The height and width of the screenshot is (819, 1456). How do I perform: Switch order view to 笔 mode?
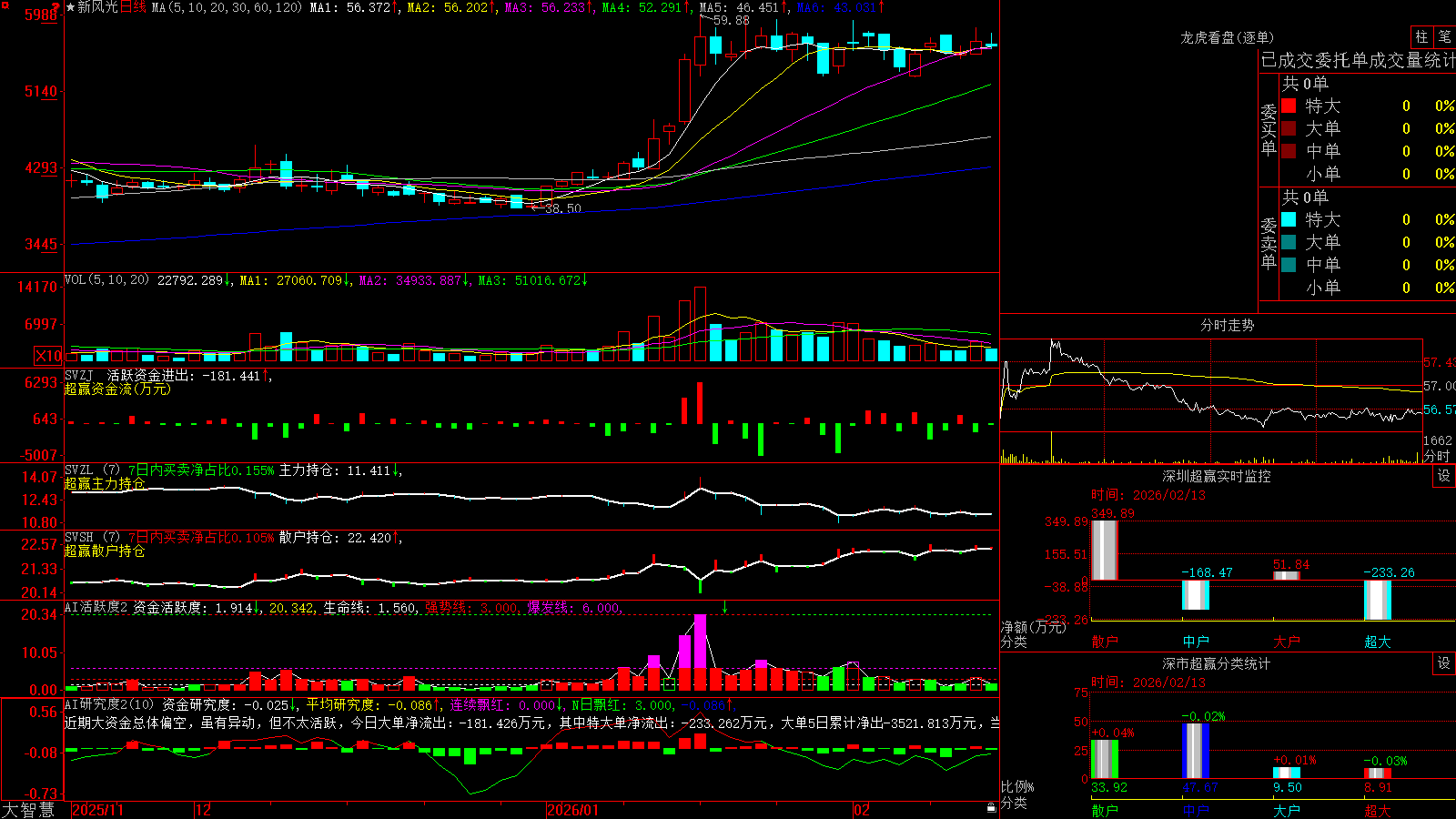(x=1444, y=36)
